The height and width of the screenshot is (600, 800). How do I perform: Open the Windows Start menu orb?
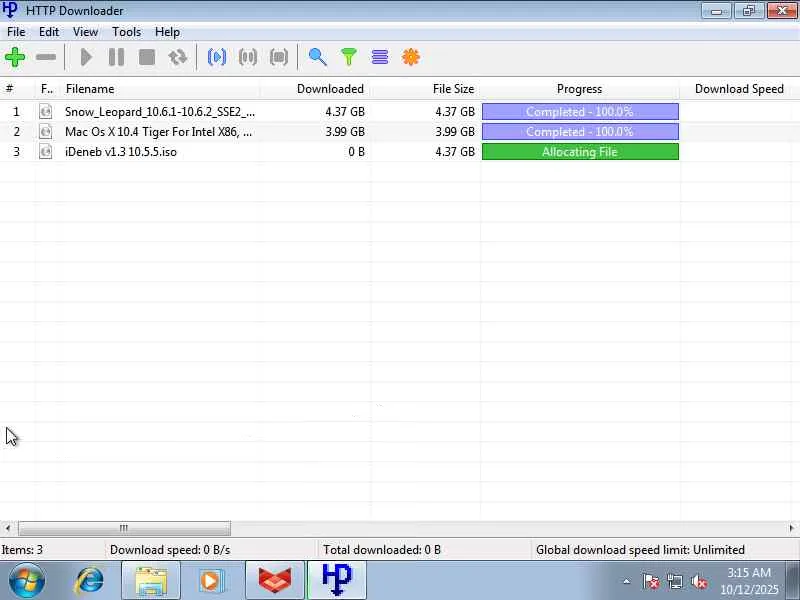[27, 580]
